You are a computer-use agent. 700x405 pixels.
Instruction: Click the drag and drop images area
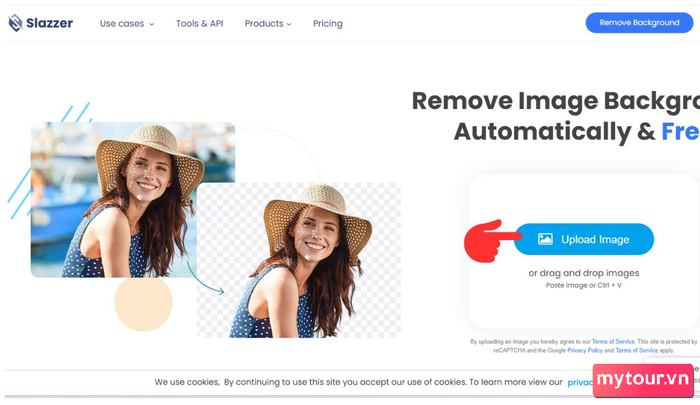tap(584, 273)
